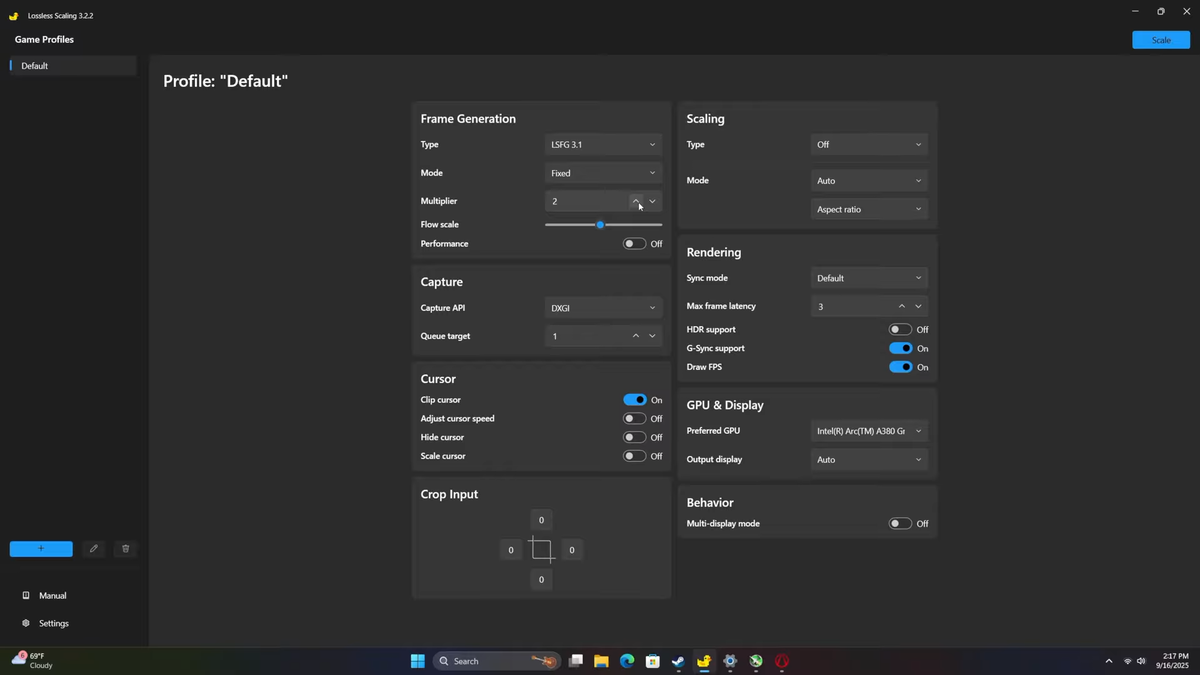The width and height of the screenshot is (1200, 675).
Task: Click the add profile plus button
Action: coord(41,549)
